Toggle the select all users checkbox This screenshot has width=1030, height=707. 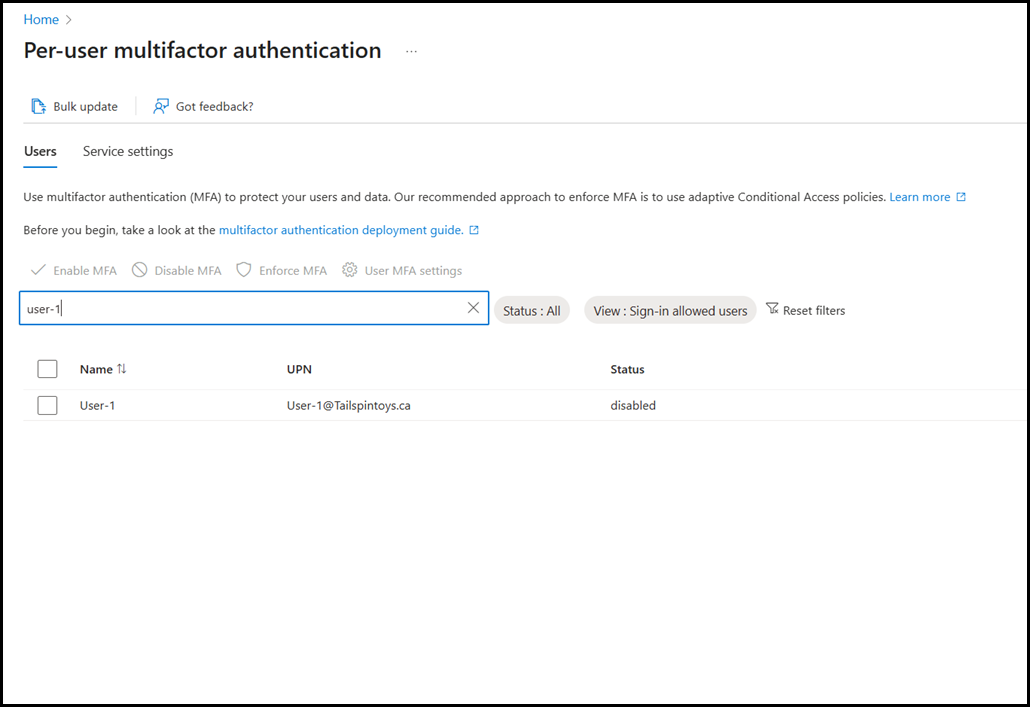tap(47, 369)
